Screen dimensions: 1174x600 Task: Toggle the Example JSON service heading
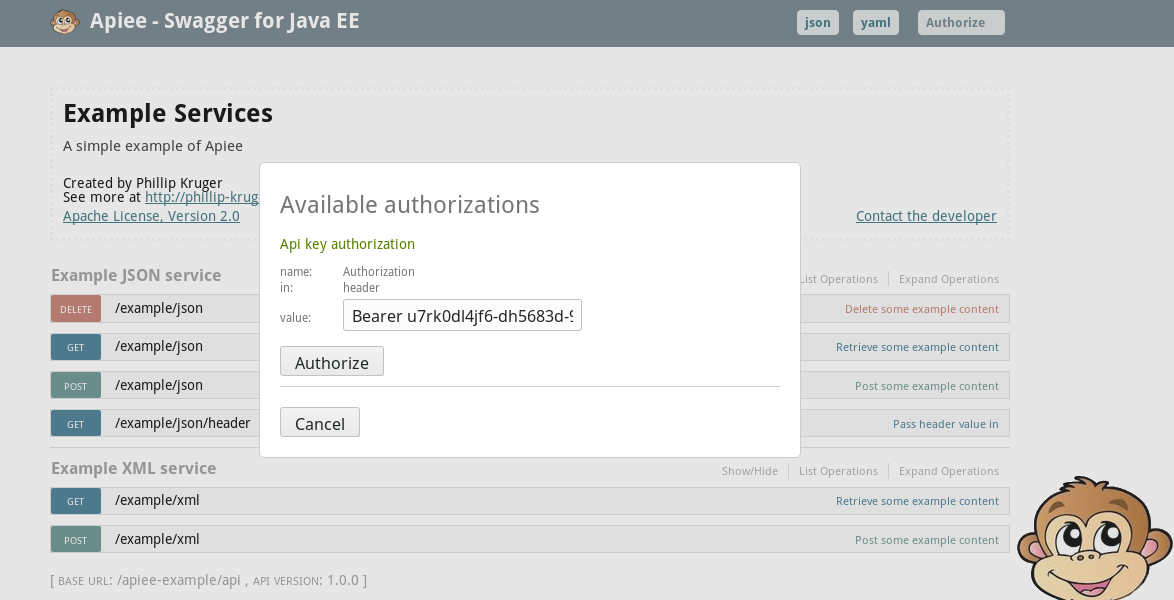[x=136, y=275]
